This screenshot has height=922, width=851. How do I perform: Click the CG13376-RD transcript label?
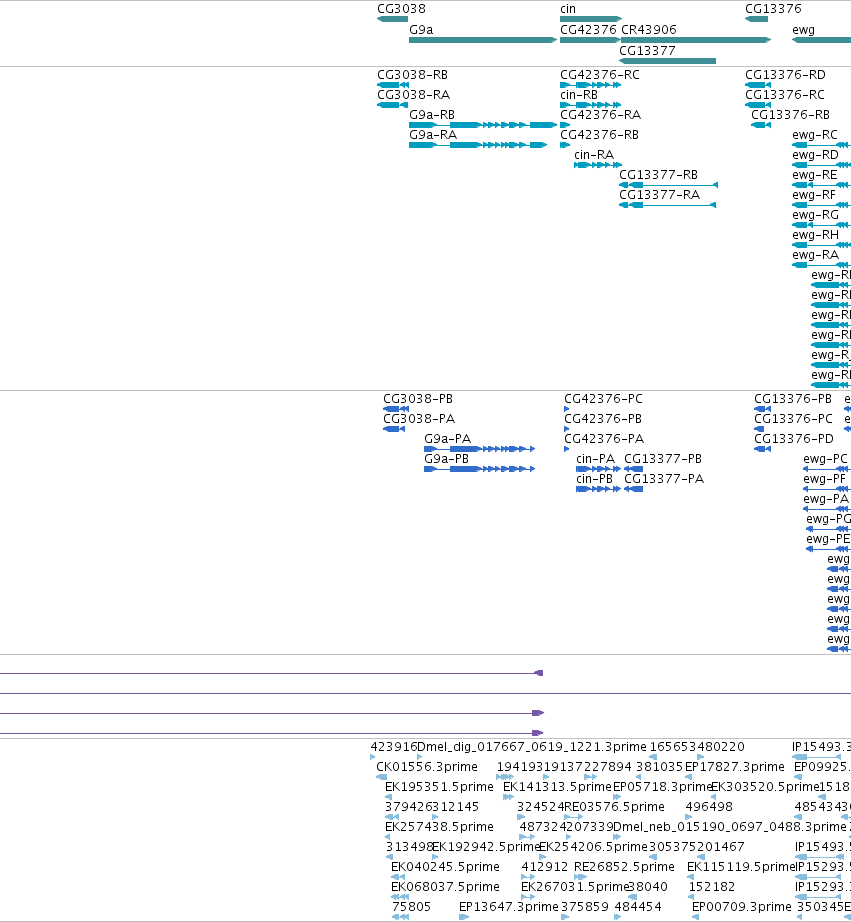(x=785, y=75)
